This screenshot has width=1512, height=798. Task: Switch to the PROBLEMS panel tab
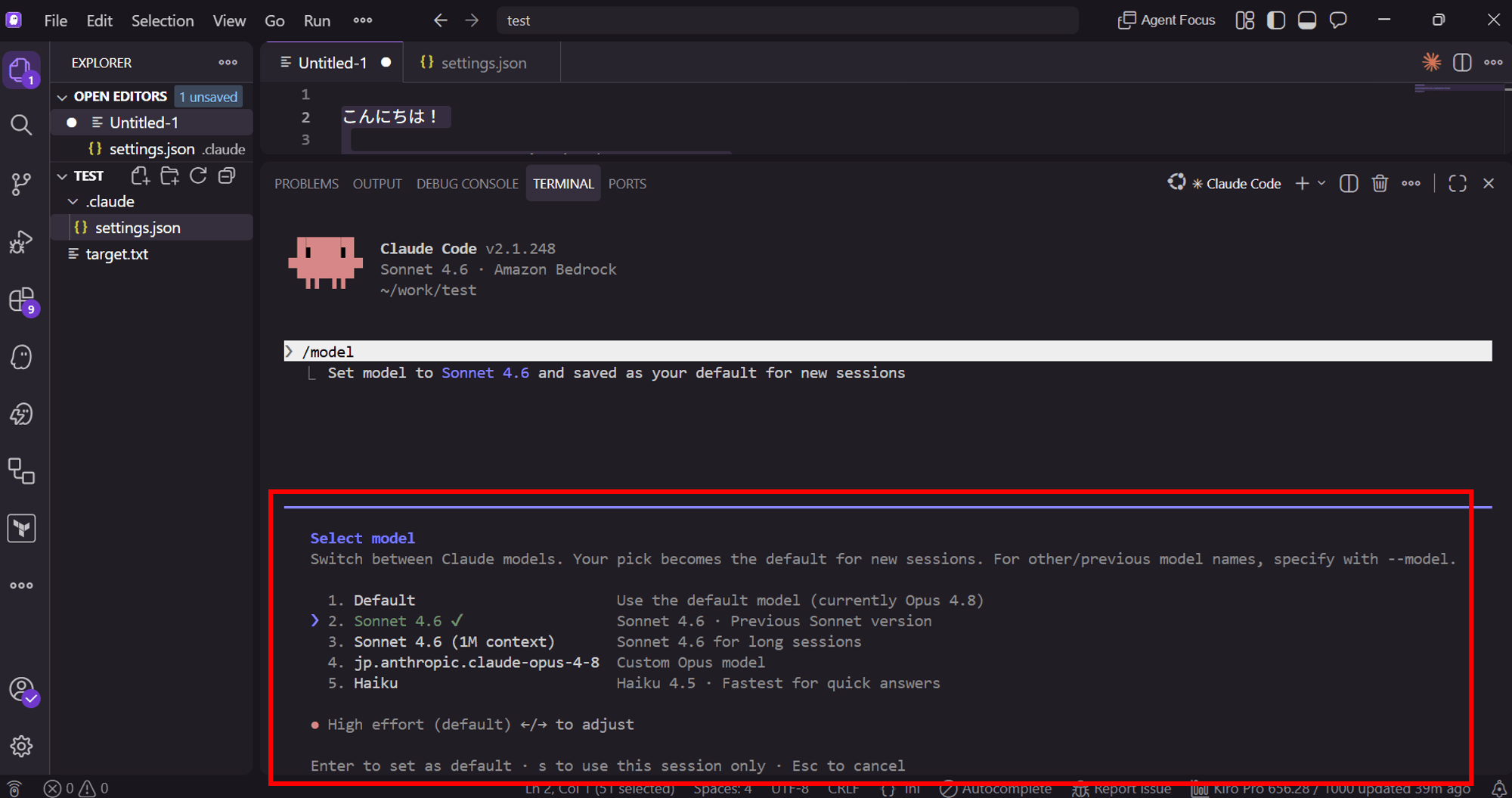click(x=306, y=184)
